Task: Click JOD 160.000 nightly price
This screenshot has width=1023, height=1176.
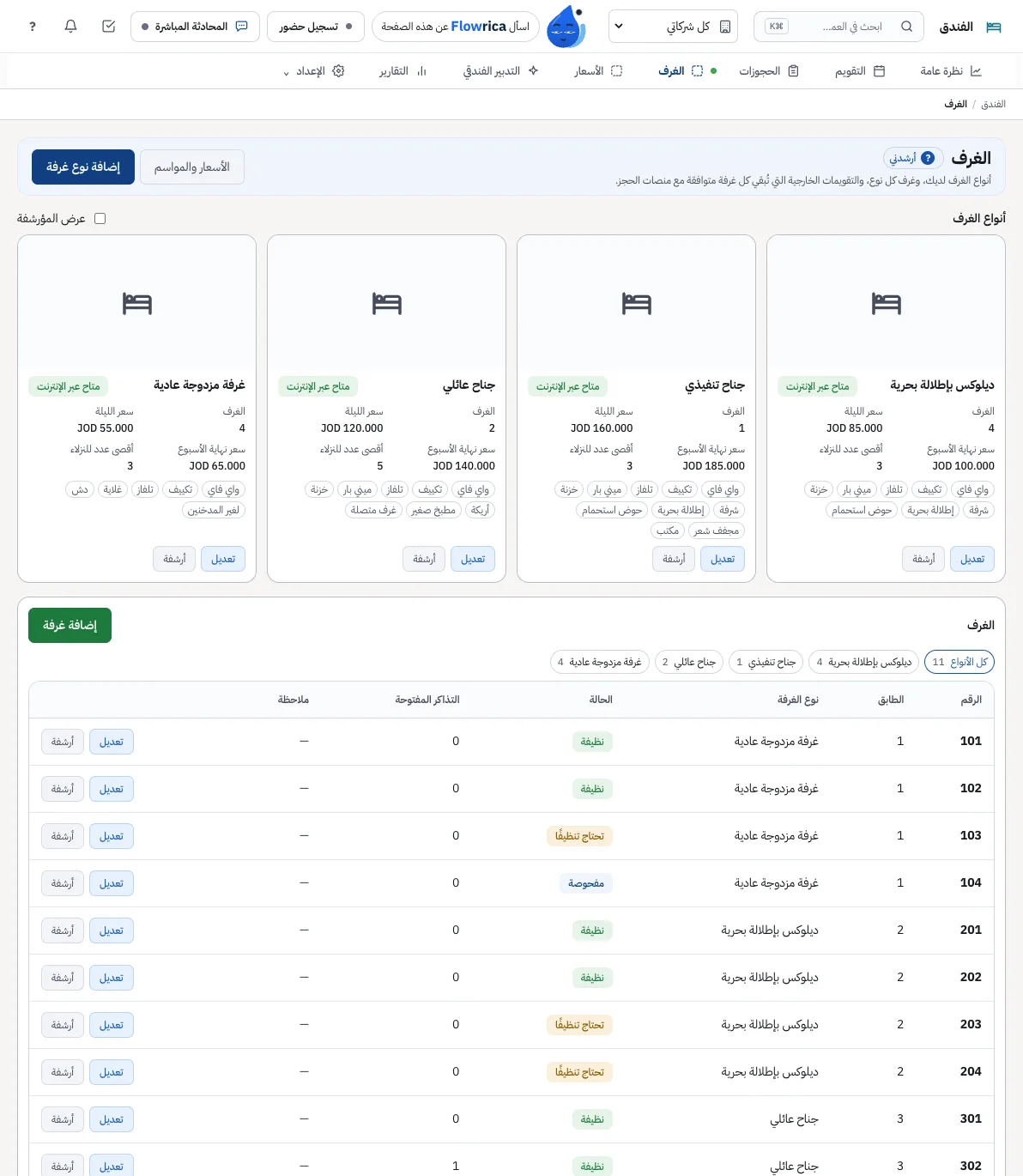Action: 602,427
